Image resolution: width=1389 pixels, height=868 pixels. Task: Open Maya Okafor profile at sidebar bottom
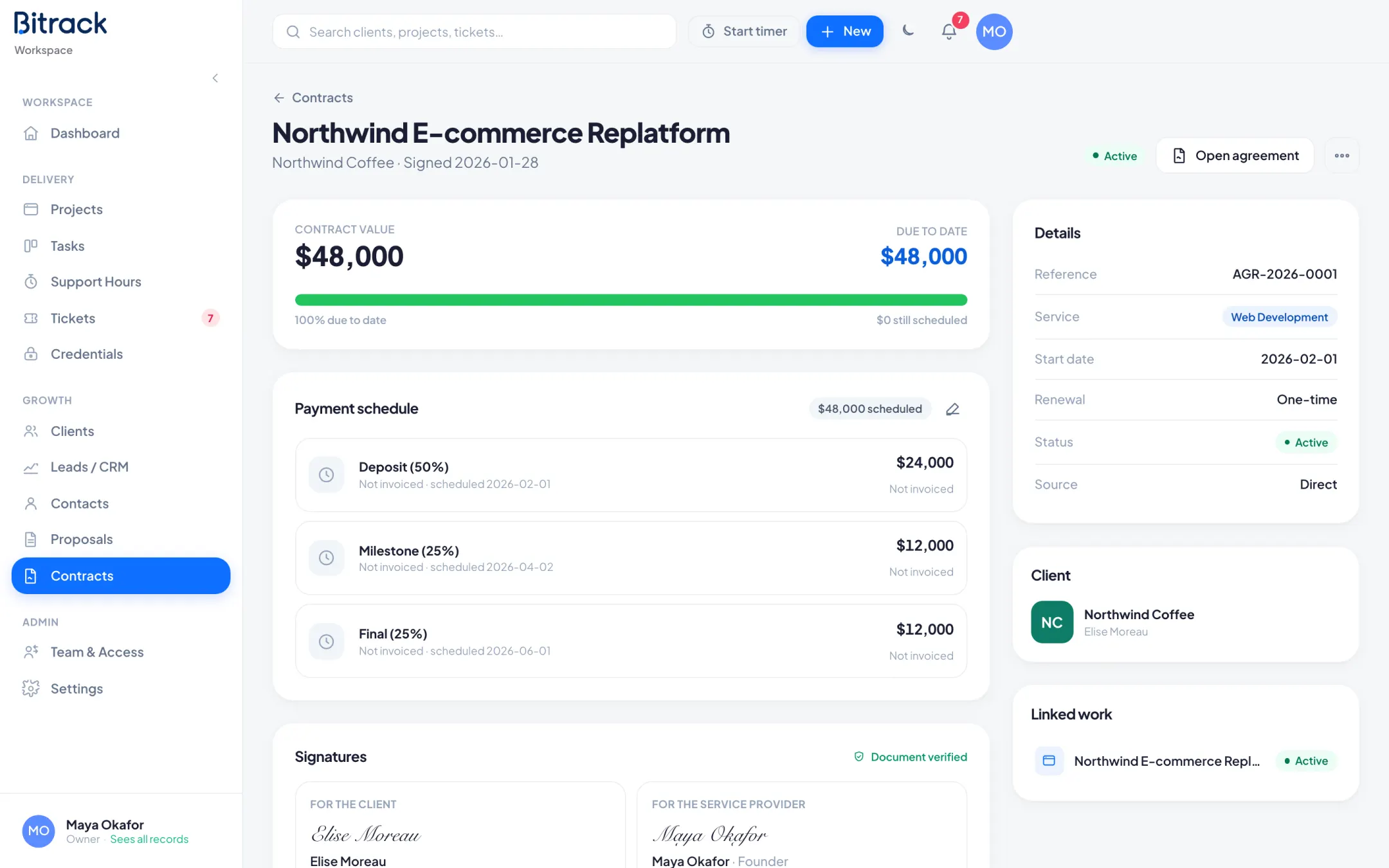pyautogui.click(x=121, y=831)
